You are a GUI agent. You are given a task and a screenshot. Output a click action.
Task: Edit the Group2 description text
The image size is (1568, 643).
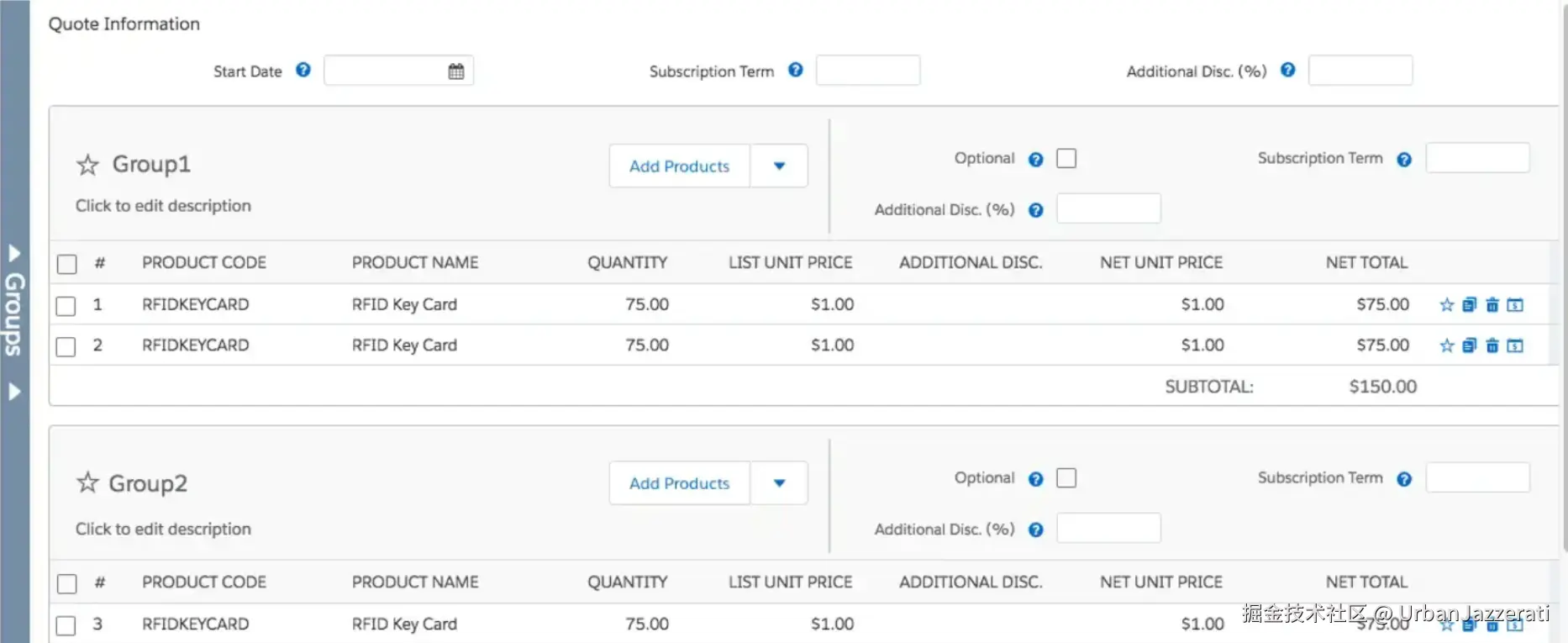pyautogui.click(x=163, y=529)
